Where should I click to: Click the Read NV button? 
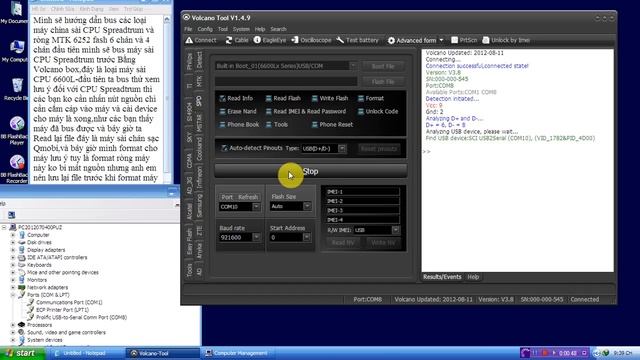tap(343, 243)
